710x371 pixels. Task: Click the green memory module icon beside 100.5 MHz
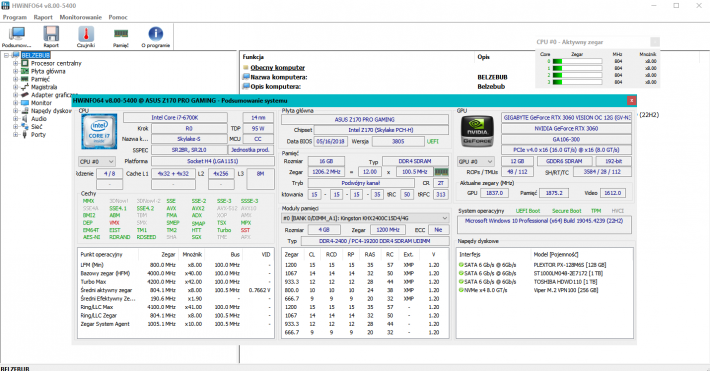pos(441,172)
